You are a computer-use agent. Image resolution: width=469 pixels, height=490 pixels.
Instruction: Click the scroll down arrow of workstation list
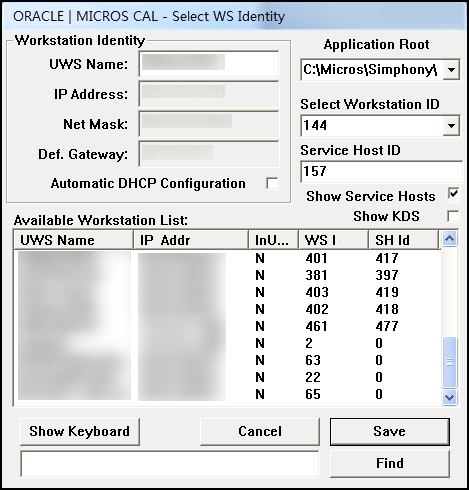[449, 397]
